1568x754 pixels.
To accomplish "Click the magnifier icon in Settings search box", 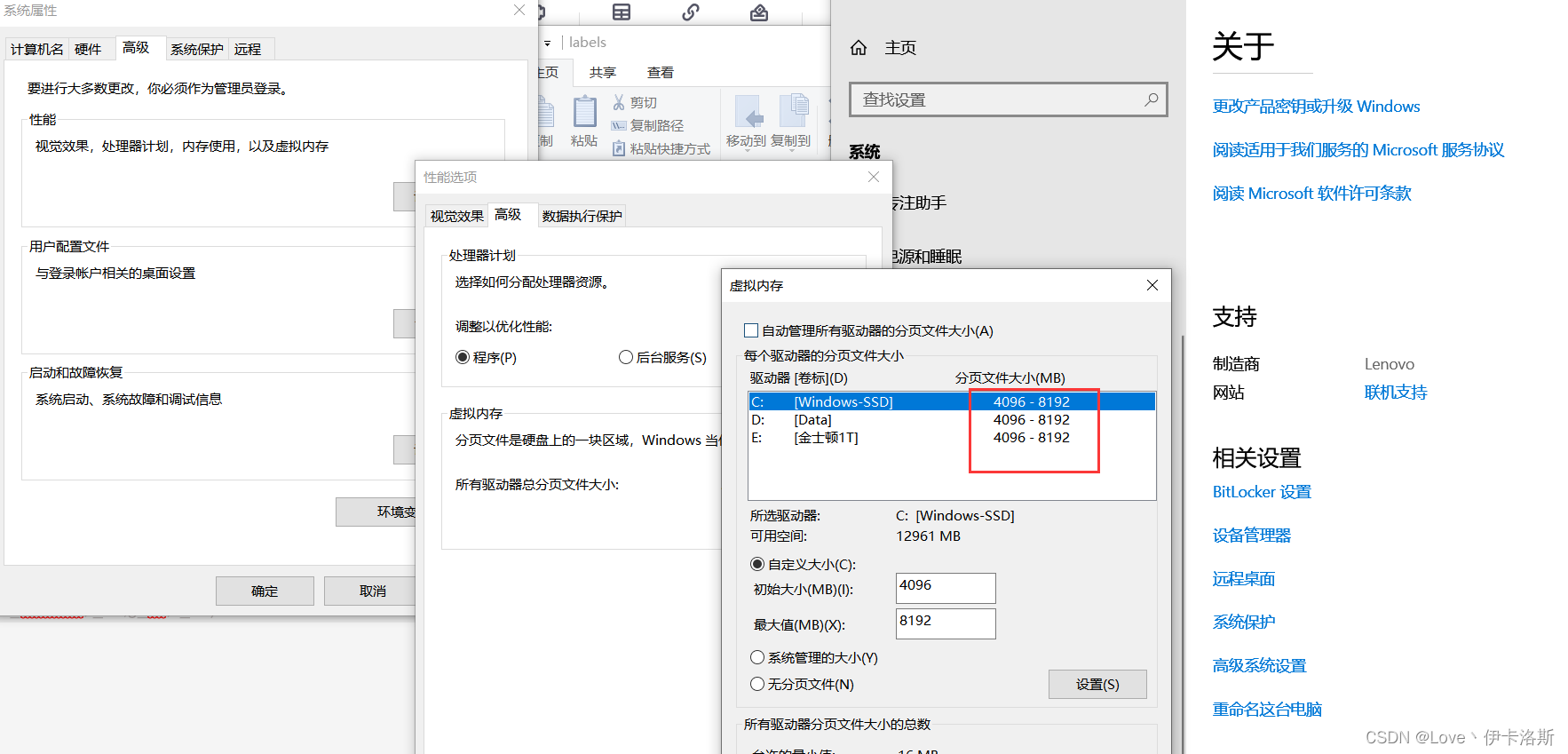I will [1152, 99].
